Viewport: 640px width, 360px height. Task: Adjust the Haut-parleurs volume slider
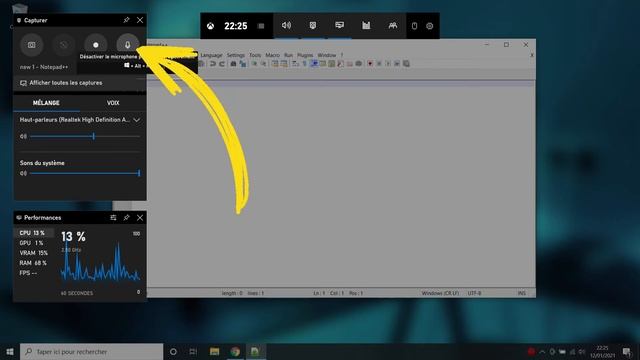pos(85,136)
